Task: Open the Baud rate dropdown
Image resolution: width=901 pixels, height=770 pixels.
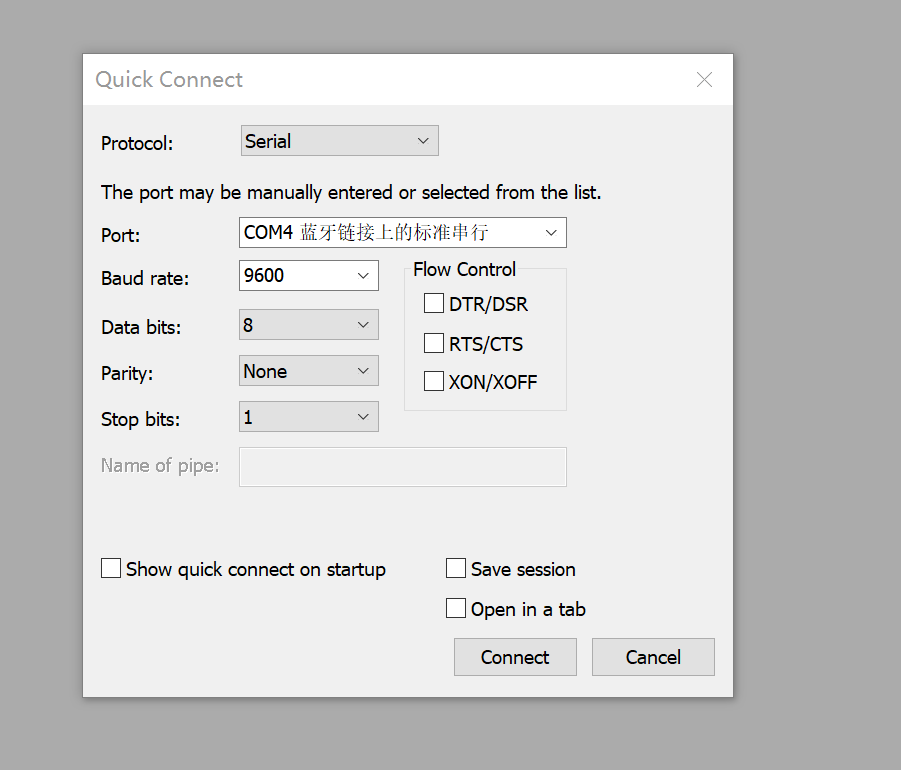Action: point(363,275)
